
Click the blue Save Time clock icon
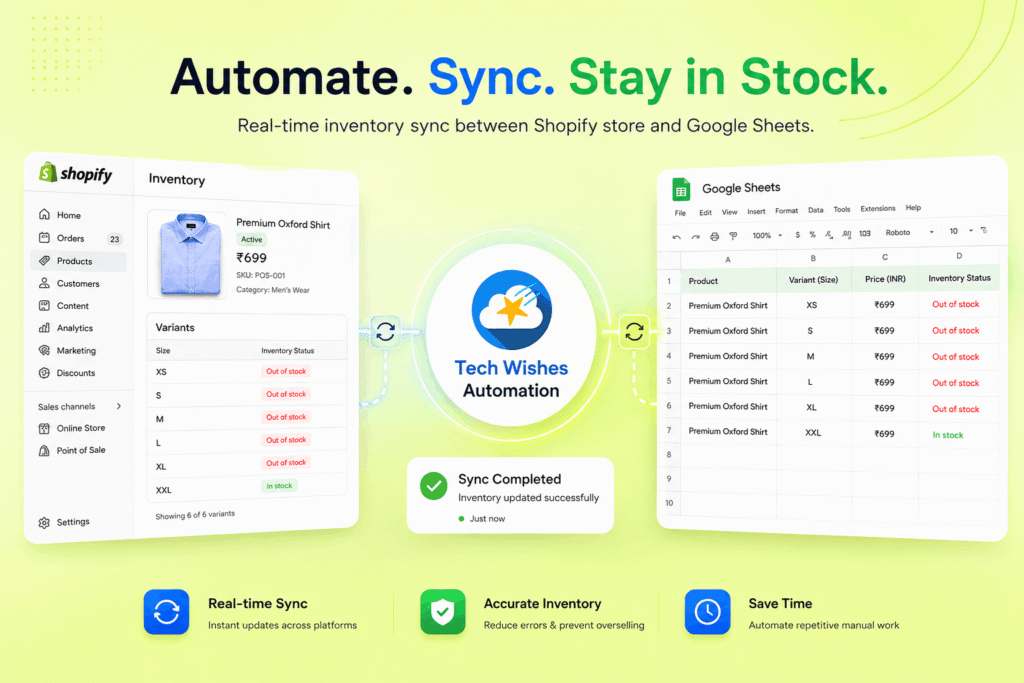point(707,612)
